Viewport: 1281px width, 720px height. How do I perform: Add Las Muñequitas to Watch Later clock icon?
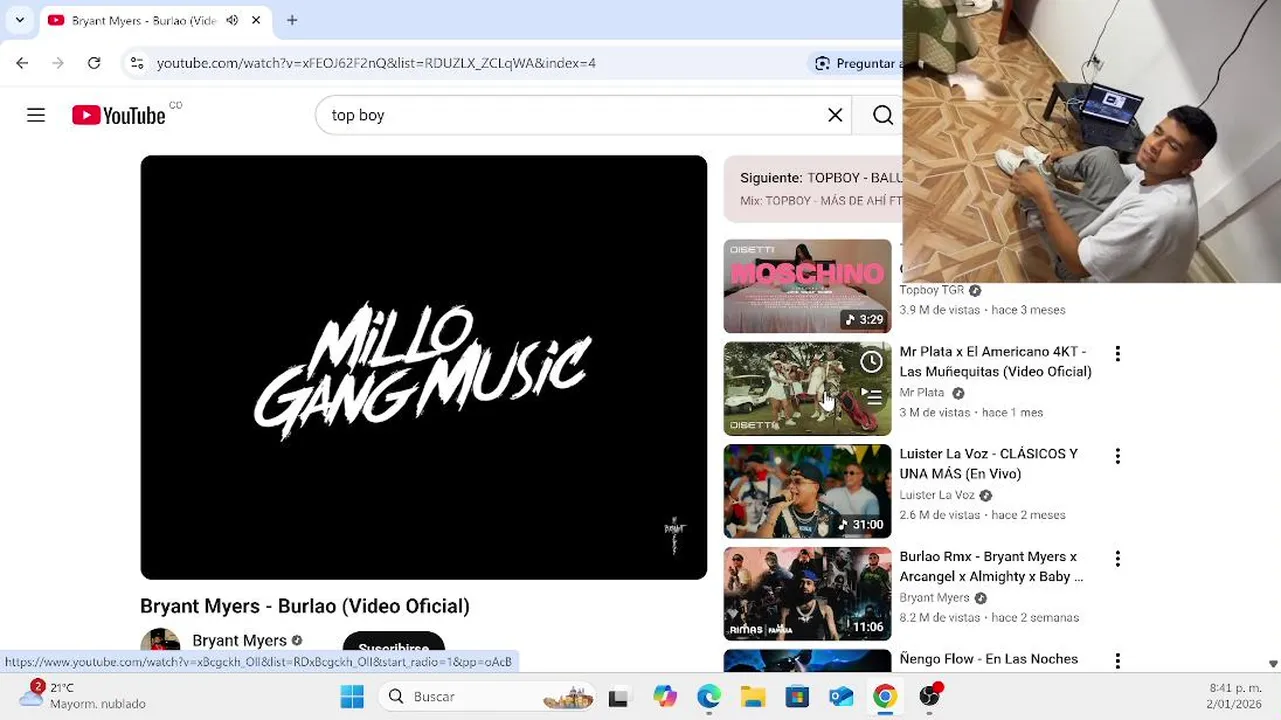tap(872, 361)
